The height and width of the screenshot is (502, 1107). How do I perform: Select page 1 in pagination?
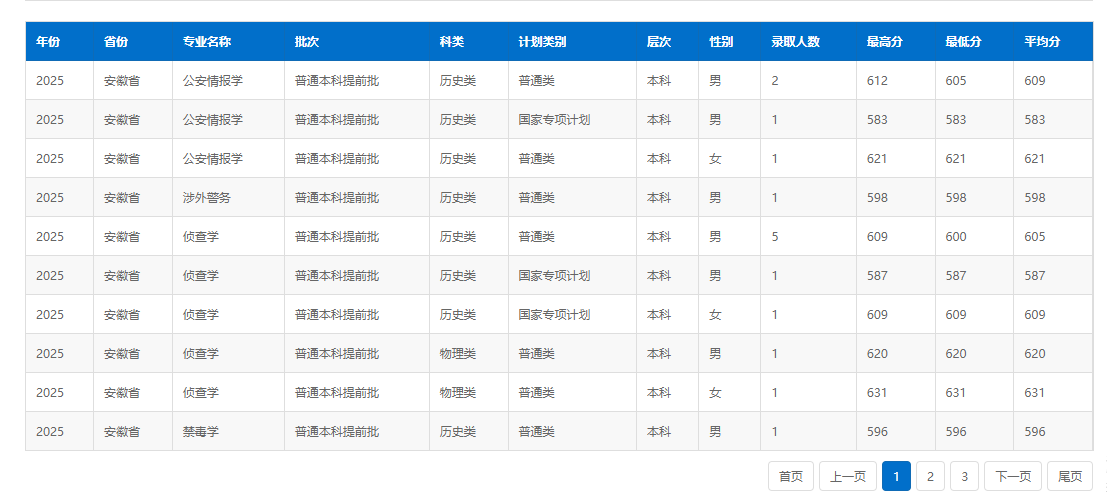point(896,476)
